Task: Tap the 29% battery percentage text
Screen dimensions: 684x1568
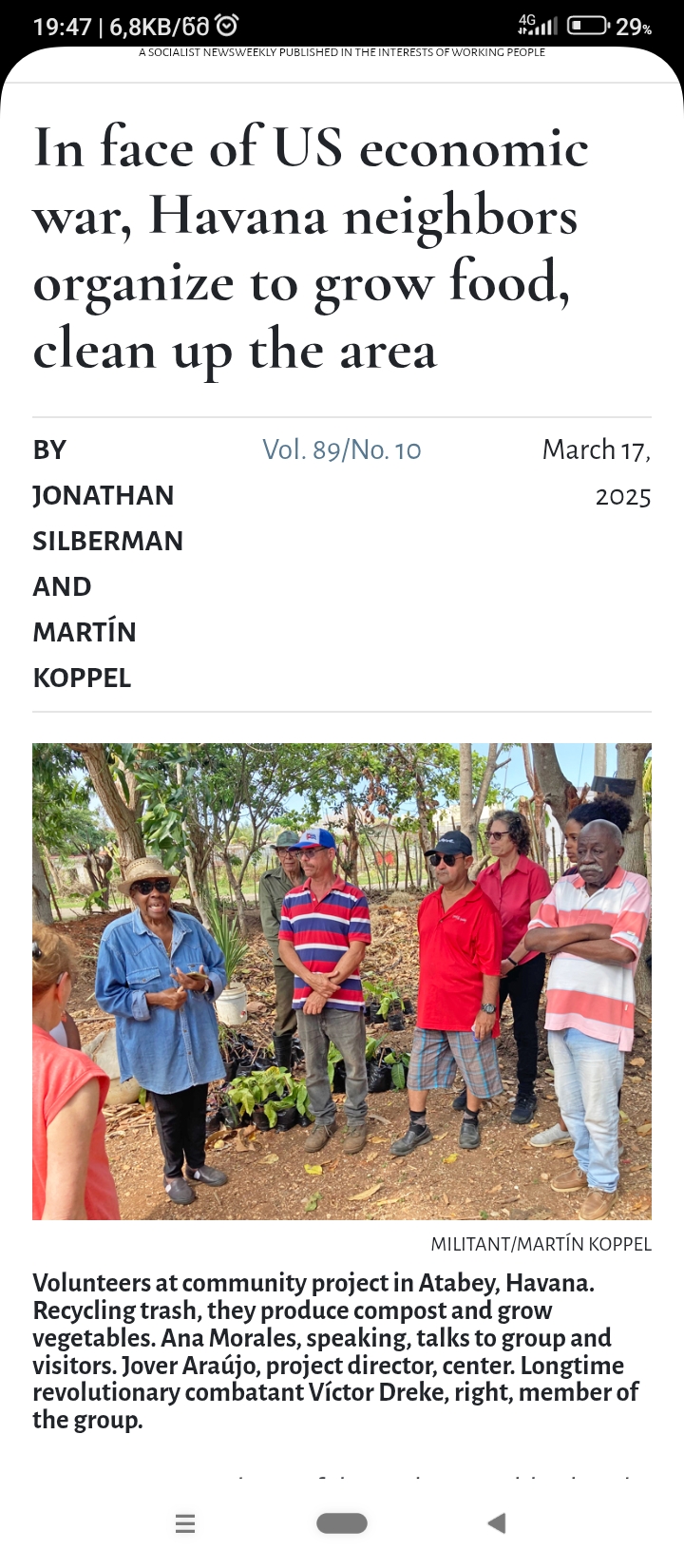Action: tap(634, 27)
